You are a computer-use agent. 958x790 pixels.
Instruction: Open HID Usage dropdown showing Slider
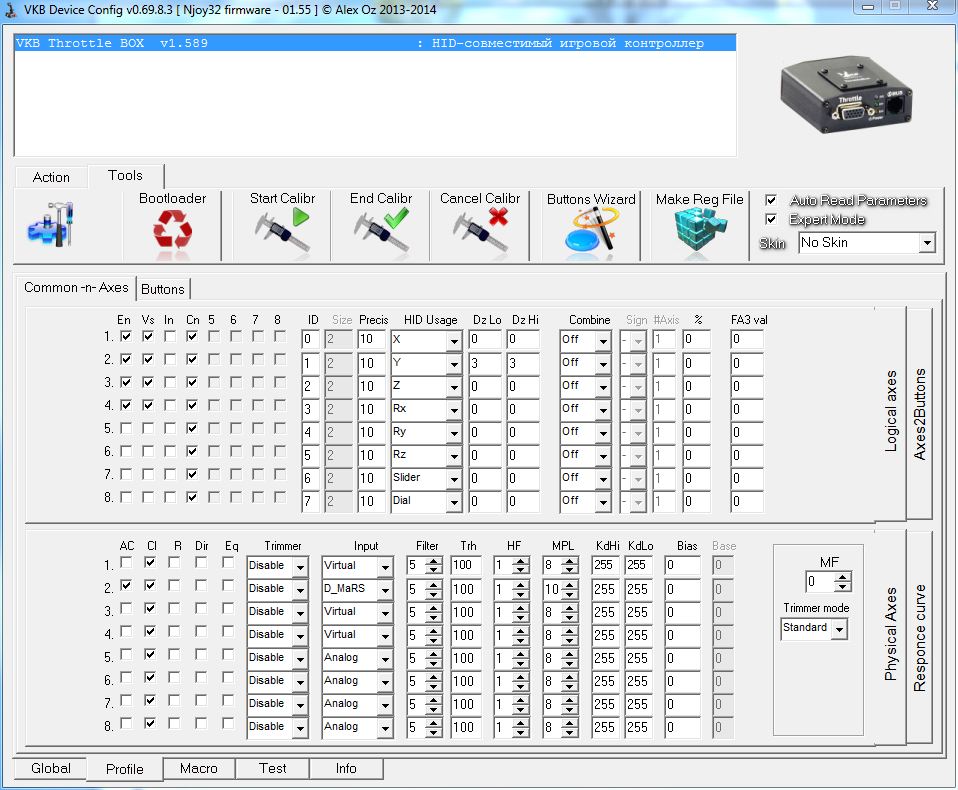453,479
